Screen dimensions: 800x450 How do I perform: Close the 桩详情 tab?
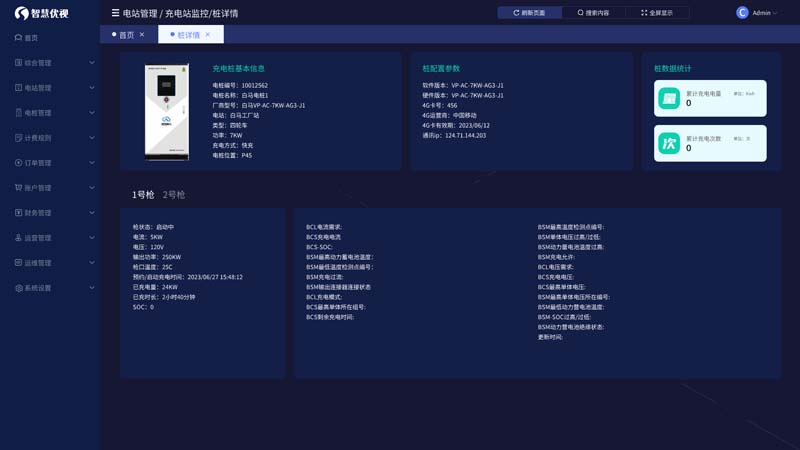208,35
